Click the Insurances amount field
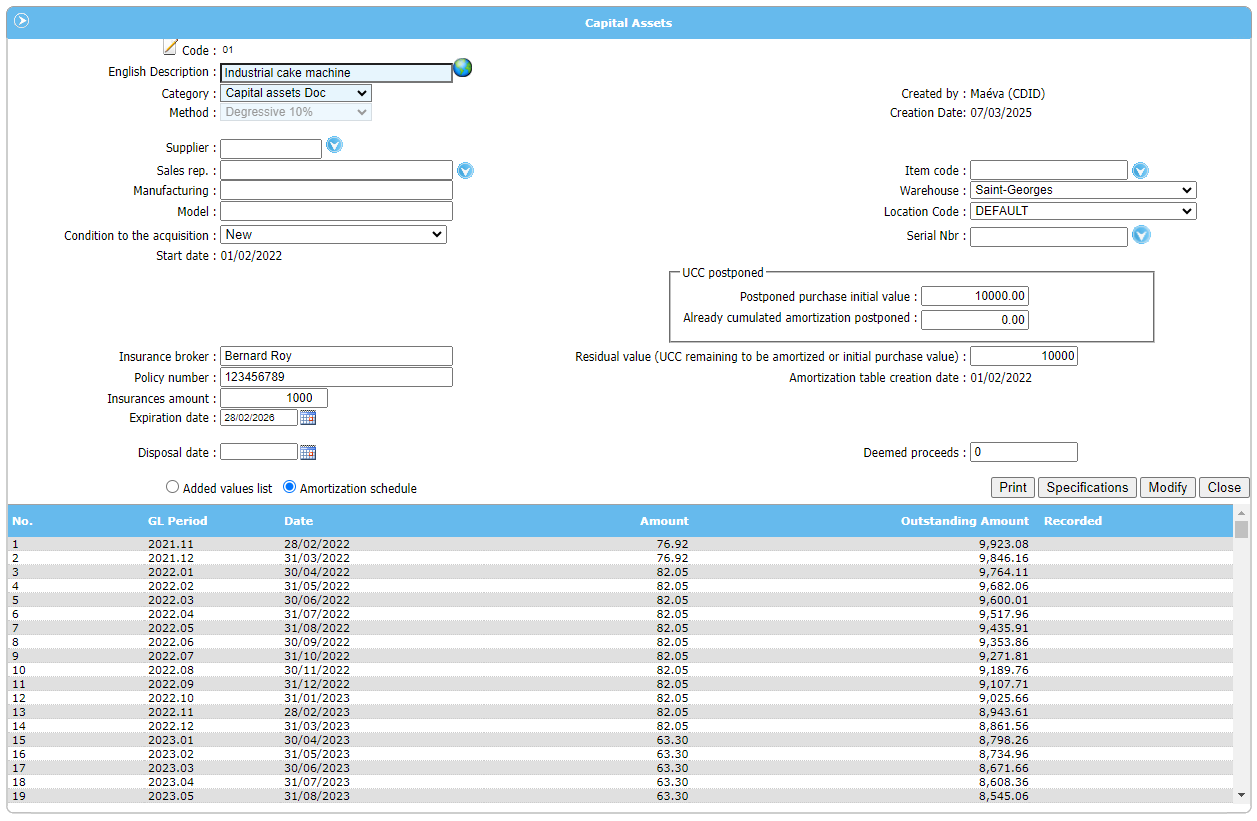Image resolution: width=1257 pixels, height=821 pixels. click(x=274, y=398)
